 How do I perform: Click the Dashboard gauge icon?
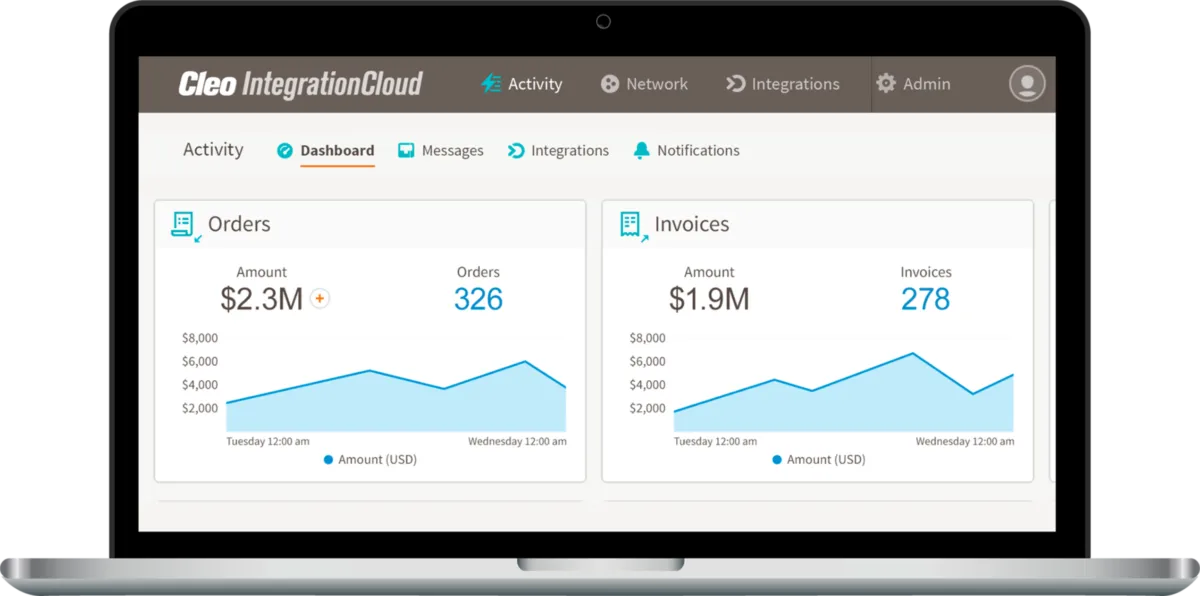click(x=285, y=151)
